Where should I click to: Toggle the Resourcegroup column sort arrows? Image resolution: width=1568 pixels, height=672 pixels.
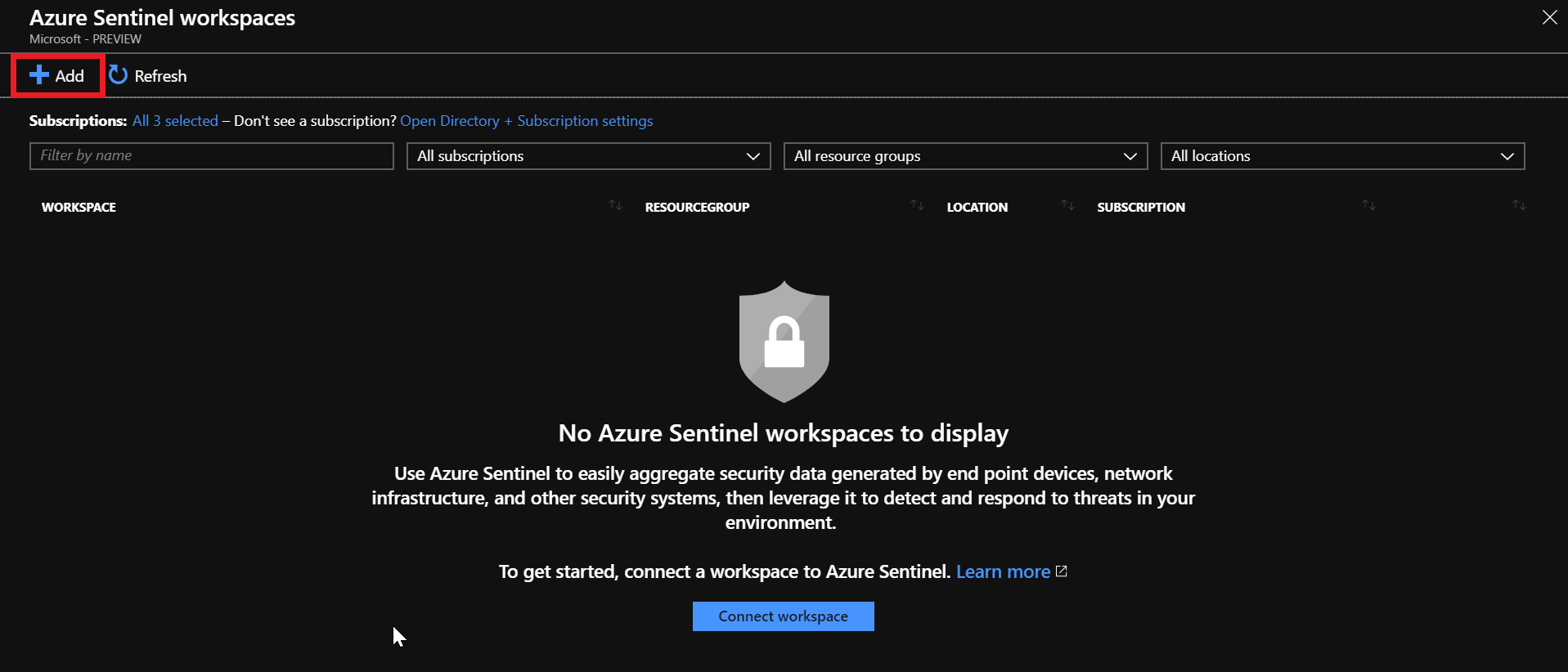(x=917, y=205)
